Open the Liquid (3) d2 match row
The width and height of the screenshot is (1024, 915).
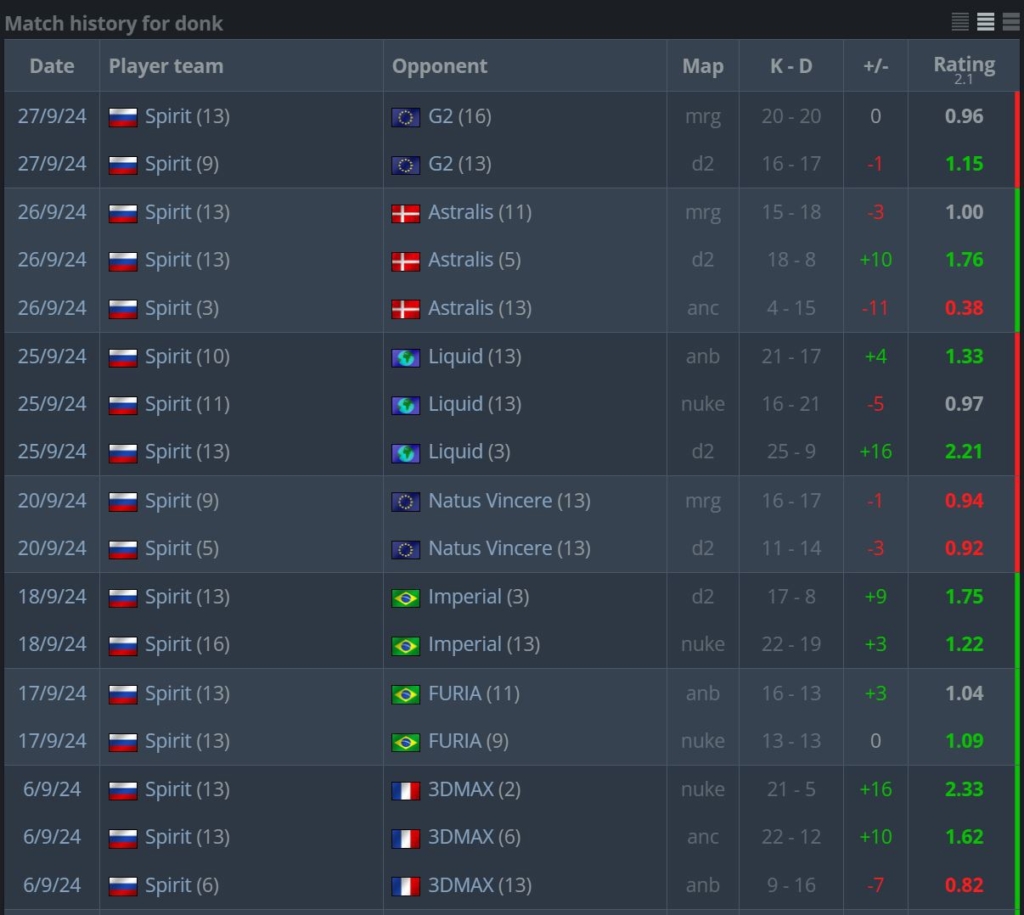[x=511, y=452]
